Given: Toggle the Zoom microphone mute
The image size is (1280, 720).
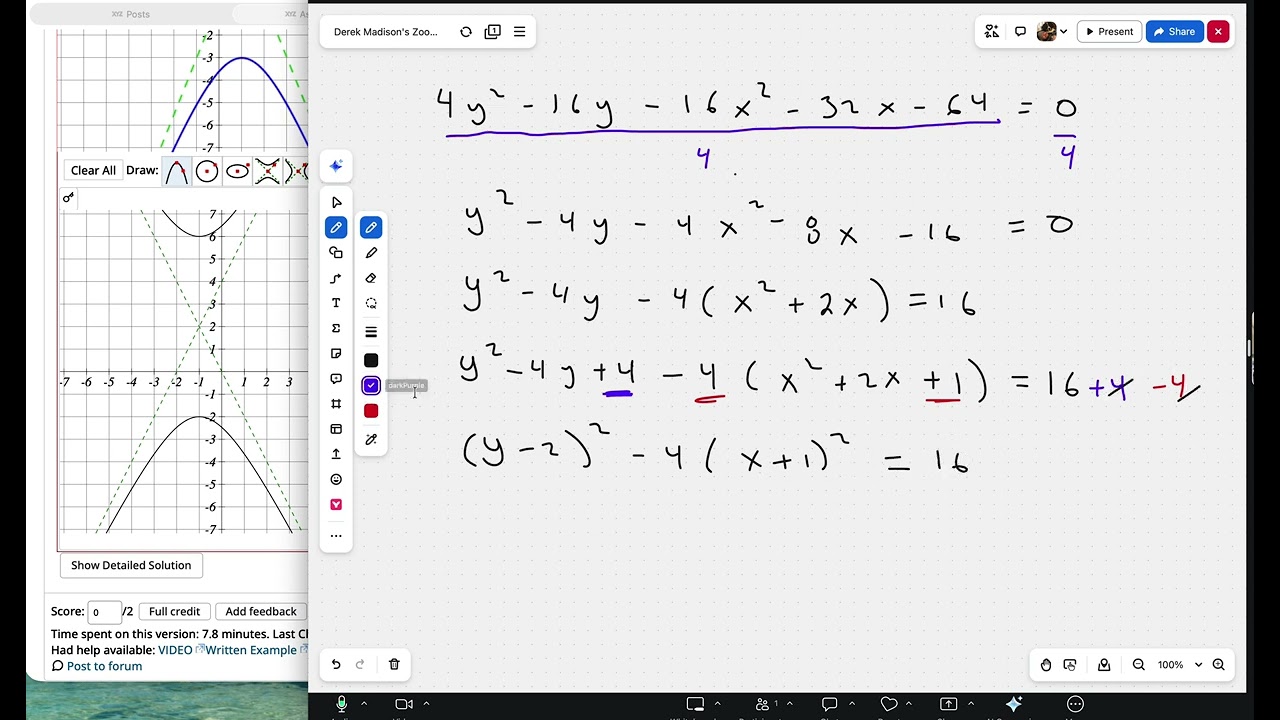Looking at the screenshot, I should coord(342,705).
